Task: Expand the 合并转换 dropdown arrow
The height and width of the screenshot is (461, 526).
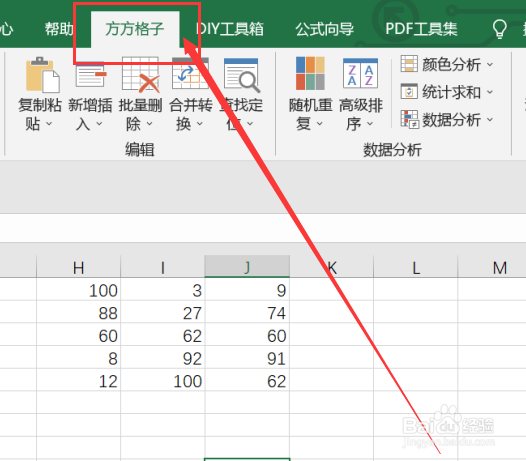Action: (200, 124)
